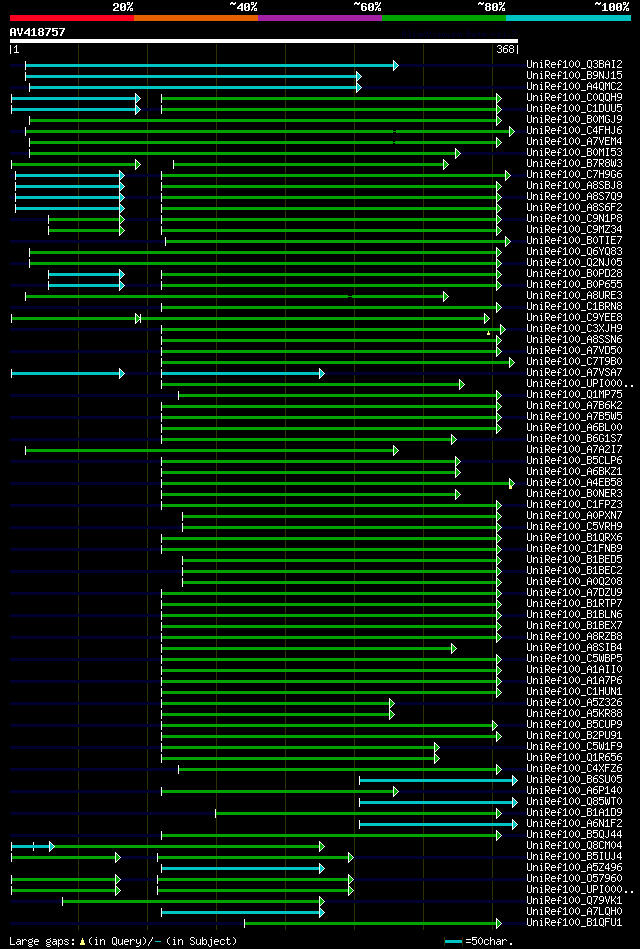Click UniRef100_C4XFZ6 label

point(575,768)
